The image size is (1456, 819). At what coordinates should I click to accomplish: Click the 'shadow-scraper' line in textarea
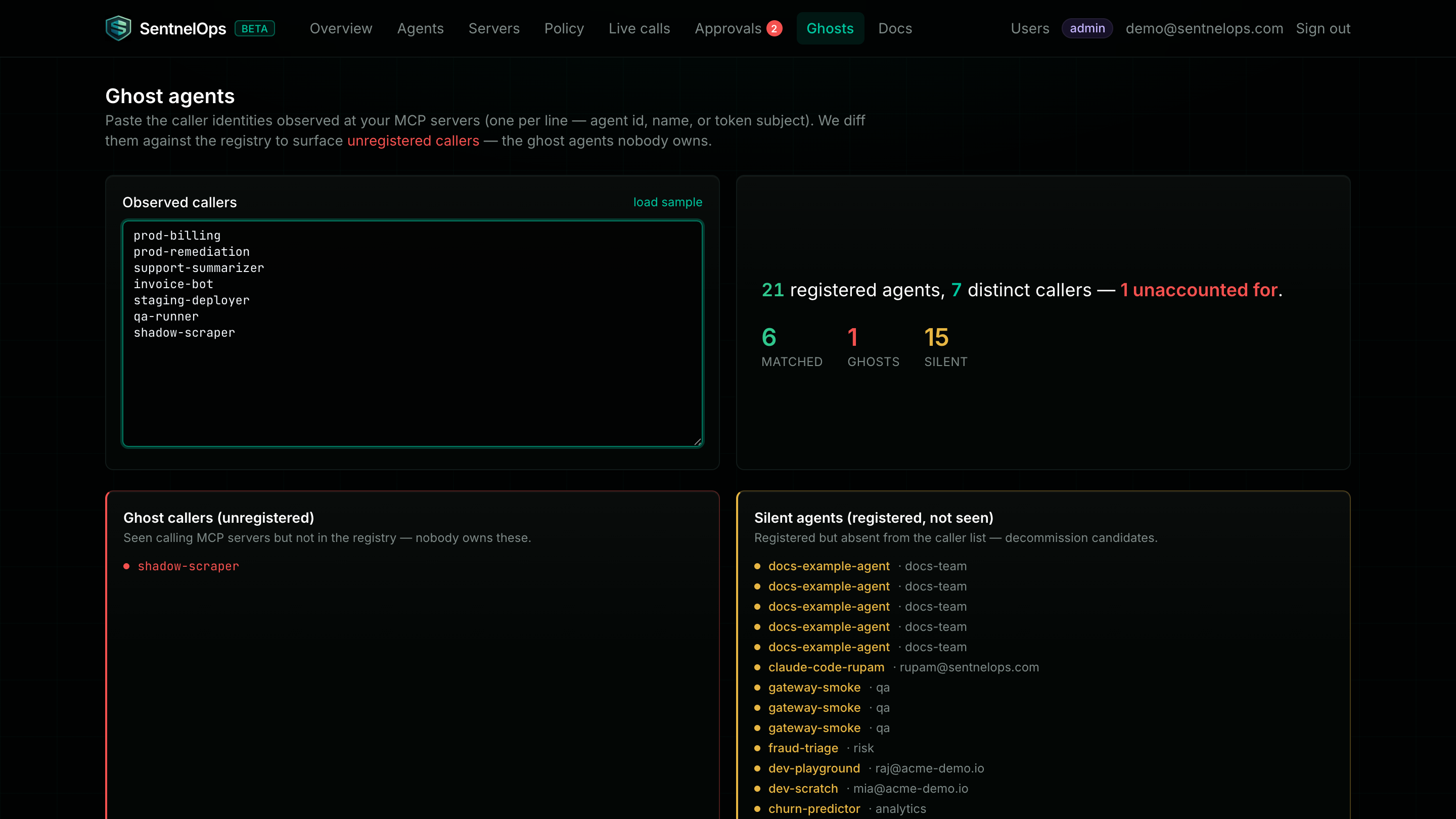coord(184,333)
